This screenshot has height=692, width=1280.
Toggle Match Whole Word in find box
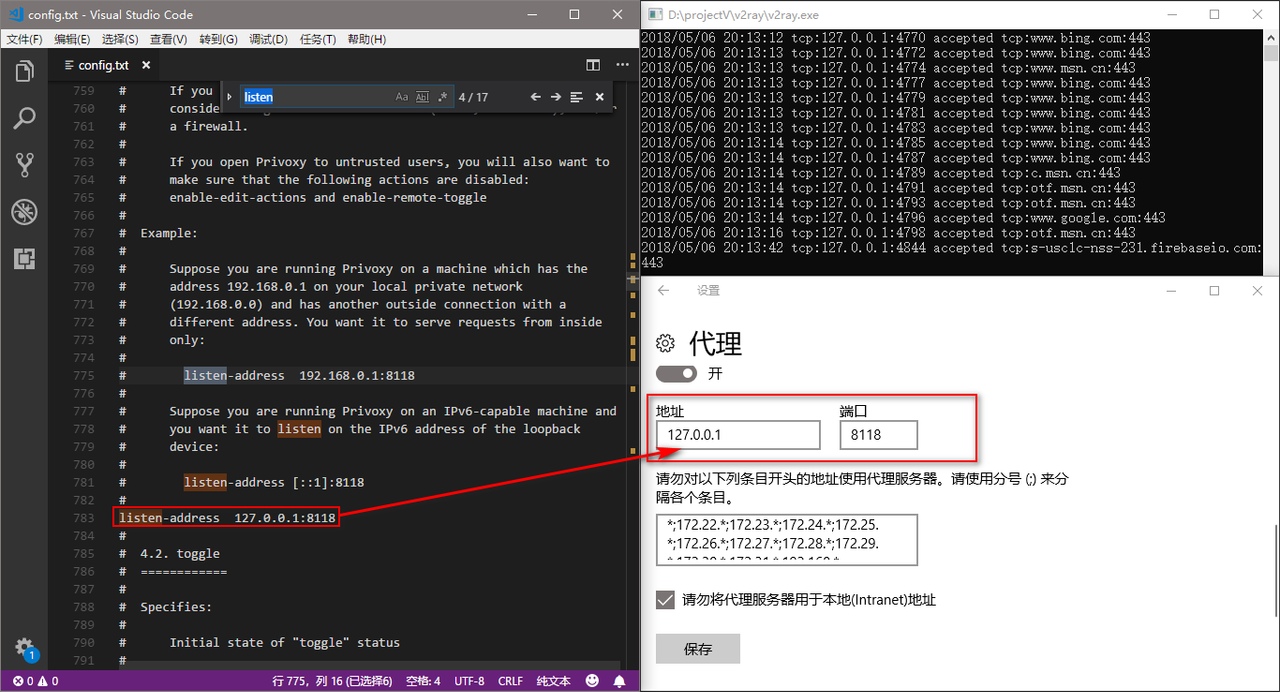(422, 97)
